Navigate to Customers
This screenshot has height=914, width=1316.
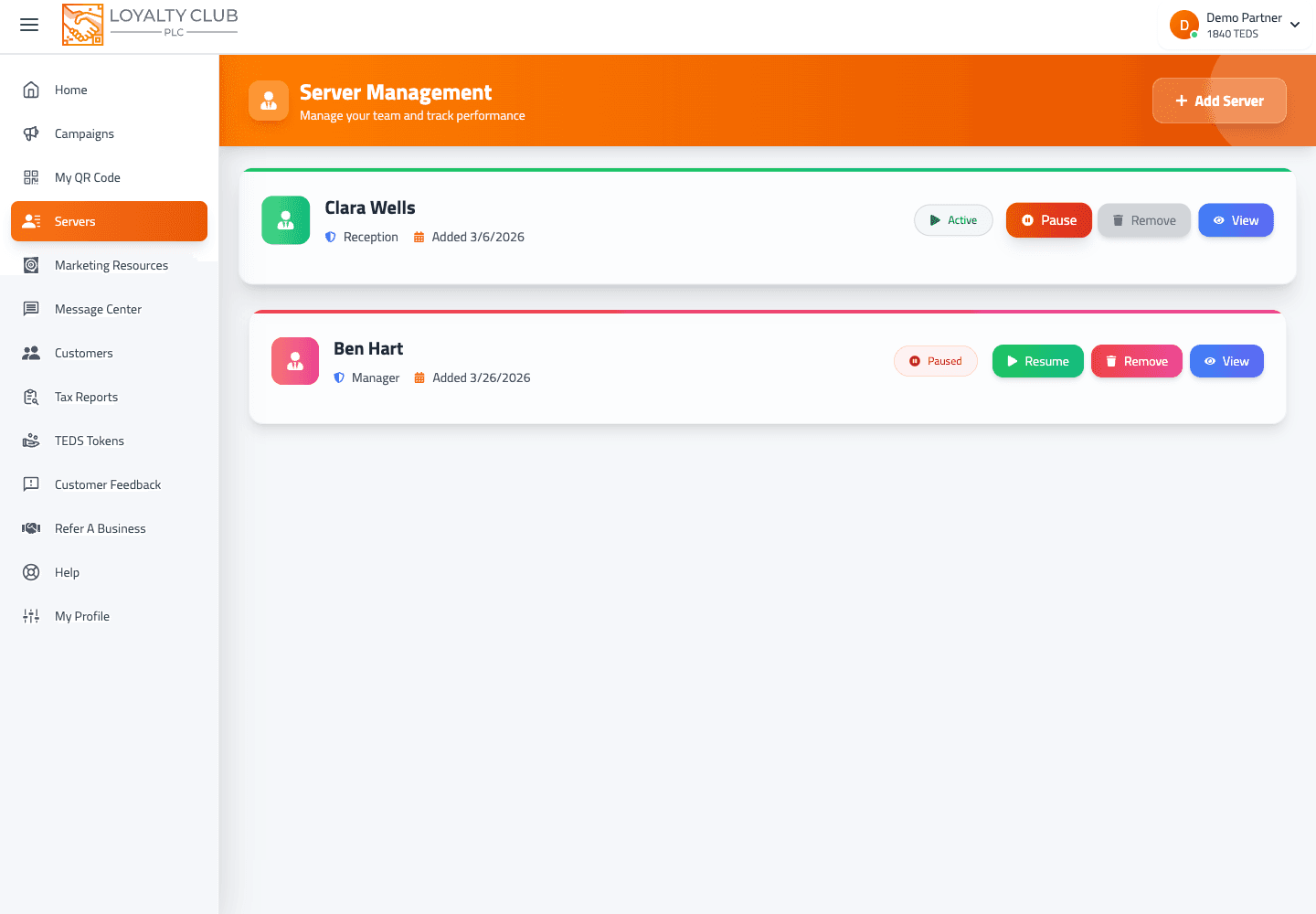click(109, 353)
